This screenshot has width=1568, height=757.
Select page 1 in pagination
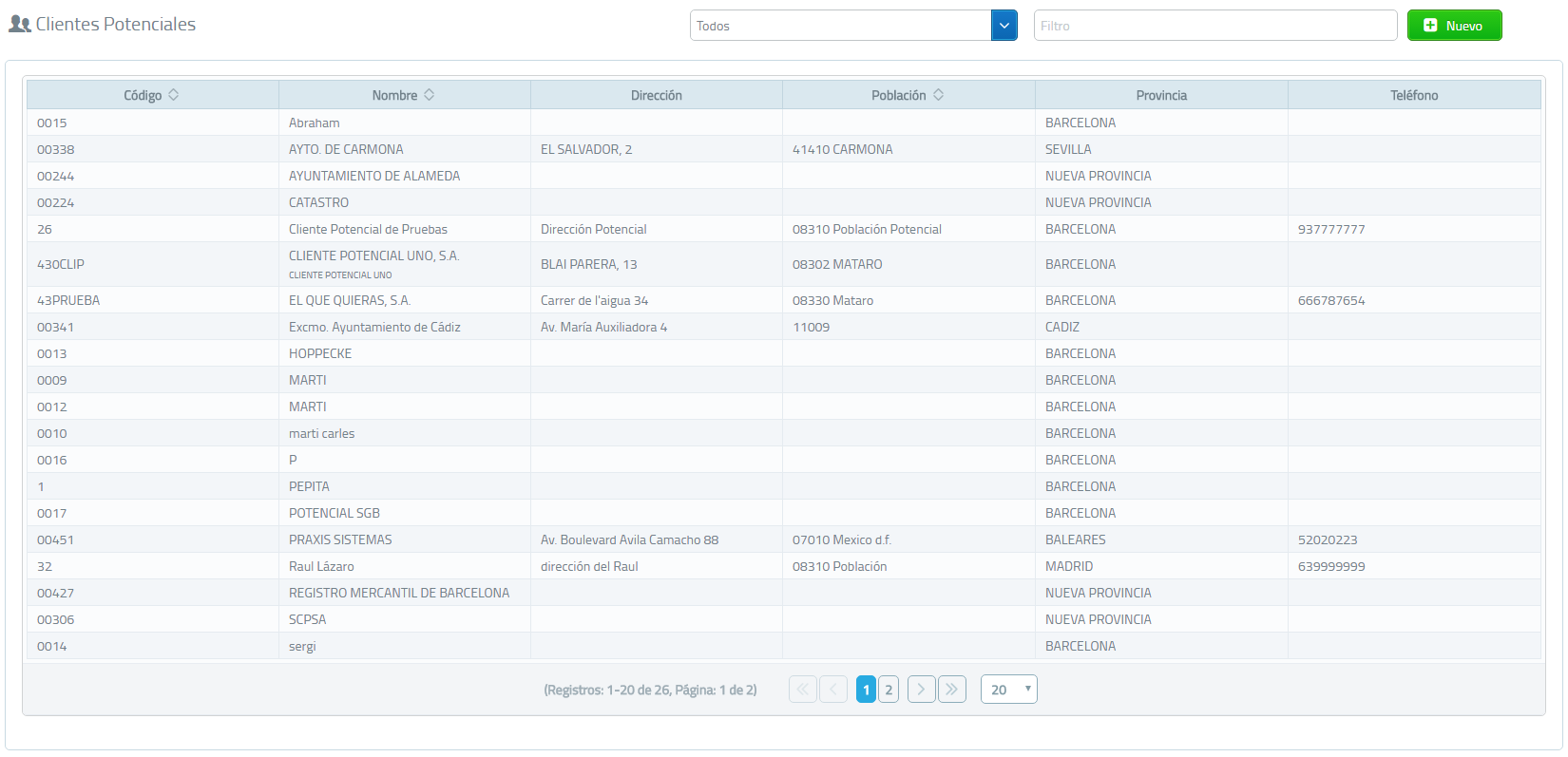point(866,690)
